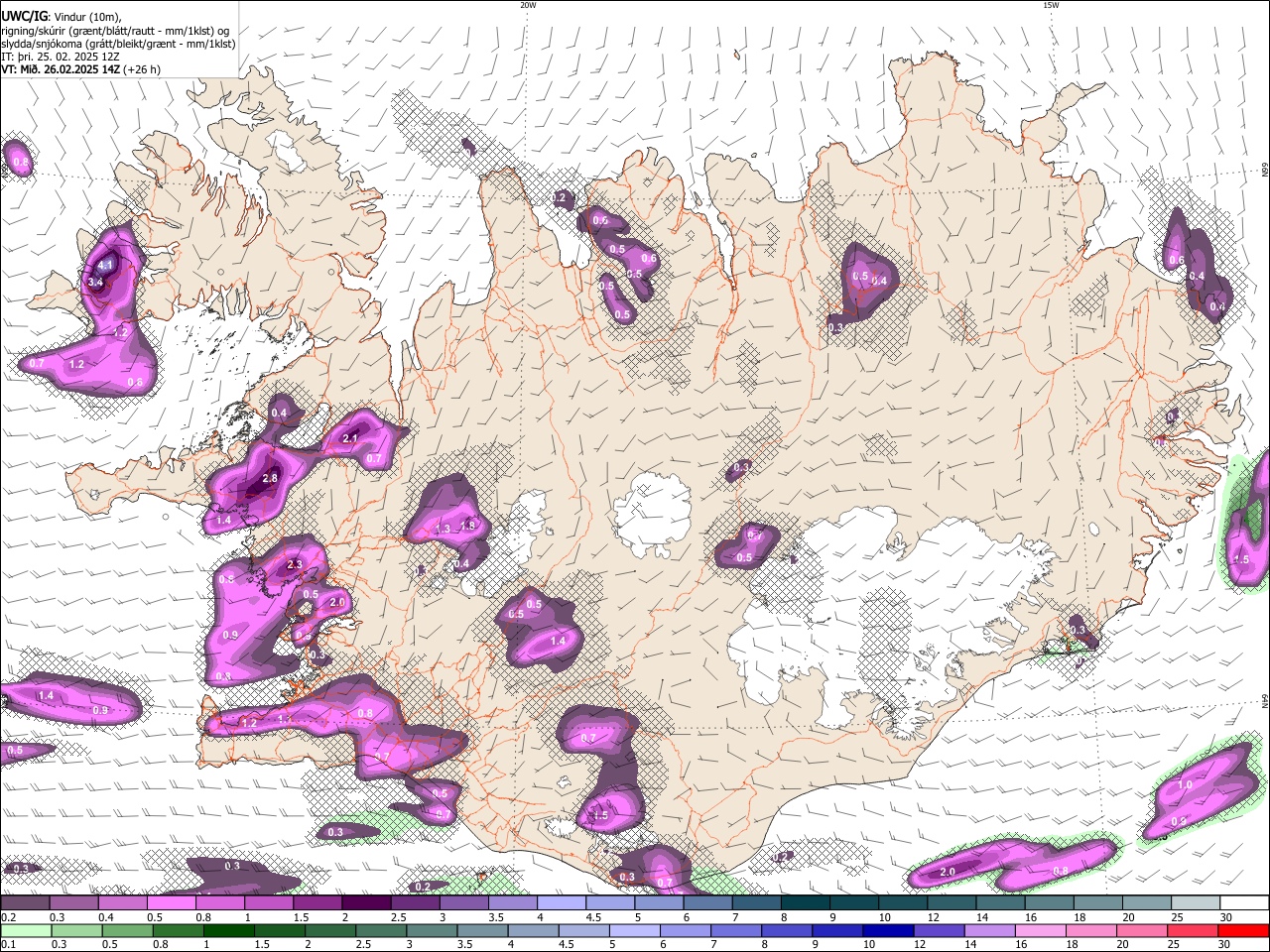This screenshot has height=952, width=1270.
Task: Click the '15W' longitude label at the top
Action: click(x=1051, y=5)
